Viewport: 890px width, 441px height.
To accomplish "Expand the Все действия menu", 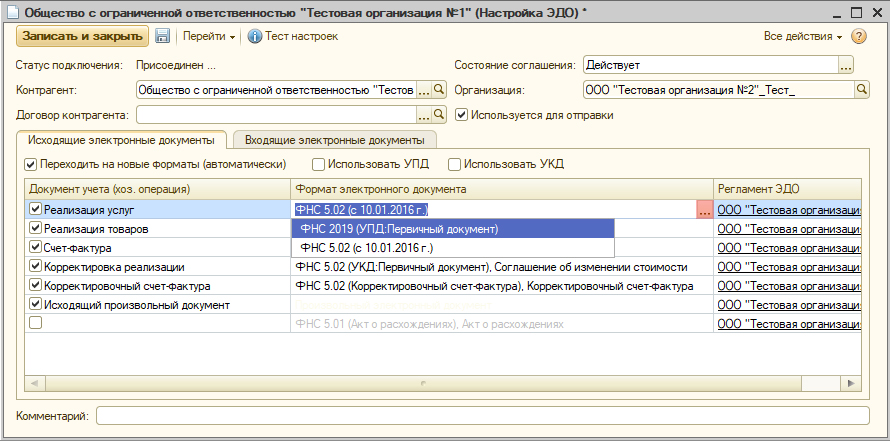I will pos(802,36).
